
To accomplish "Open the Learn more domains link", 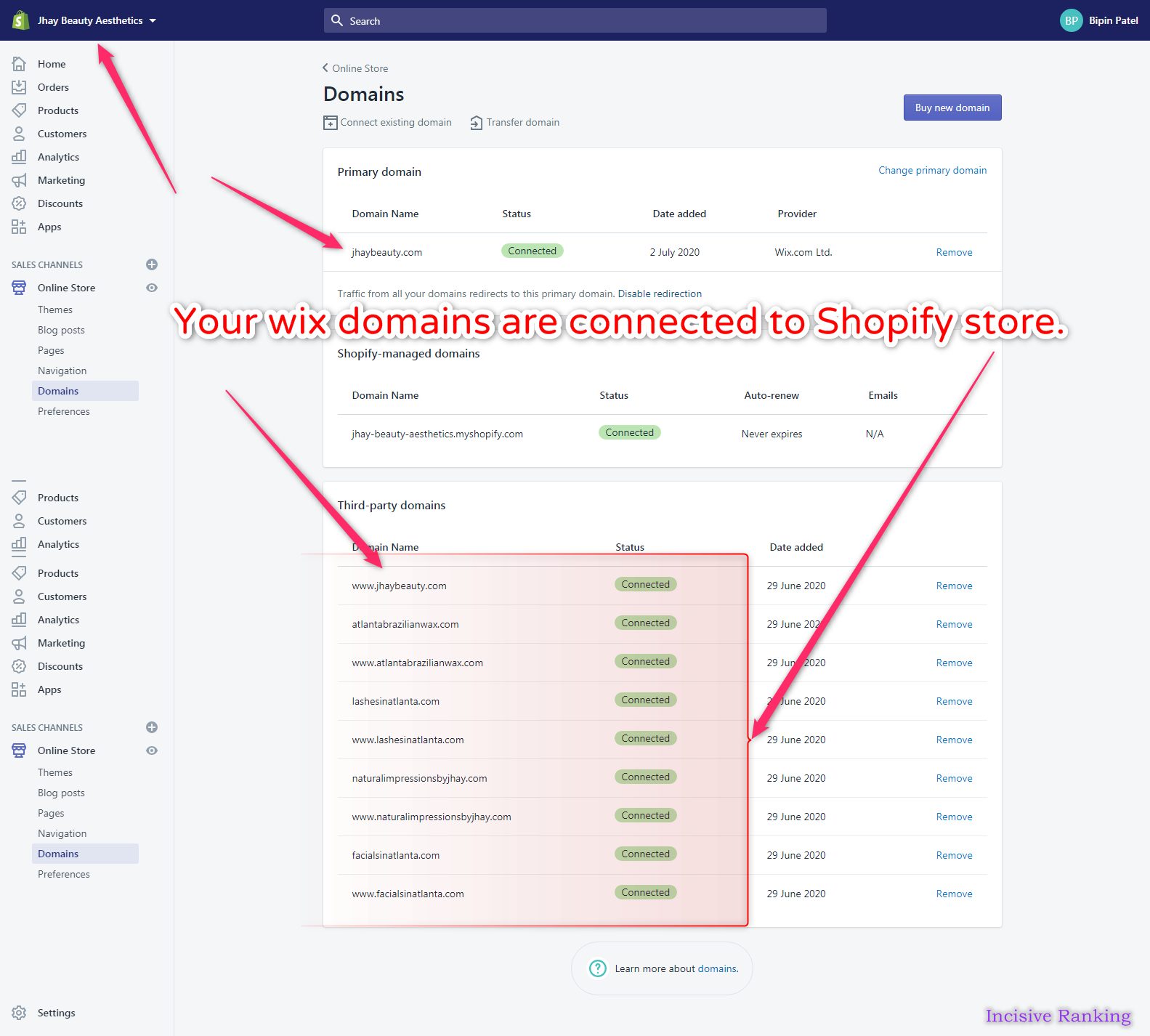I will 717,968.
